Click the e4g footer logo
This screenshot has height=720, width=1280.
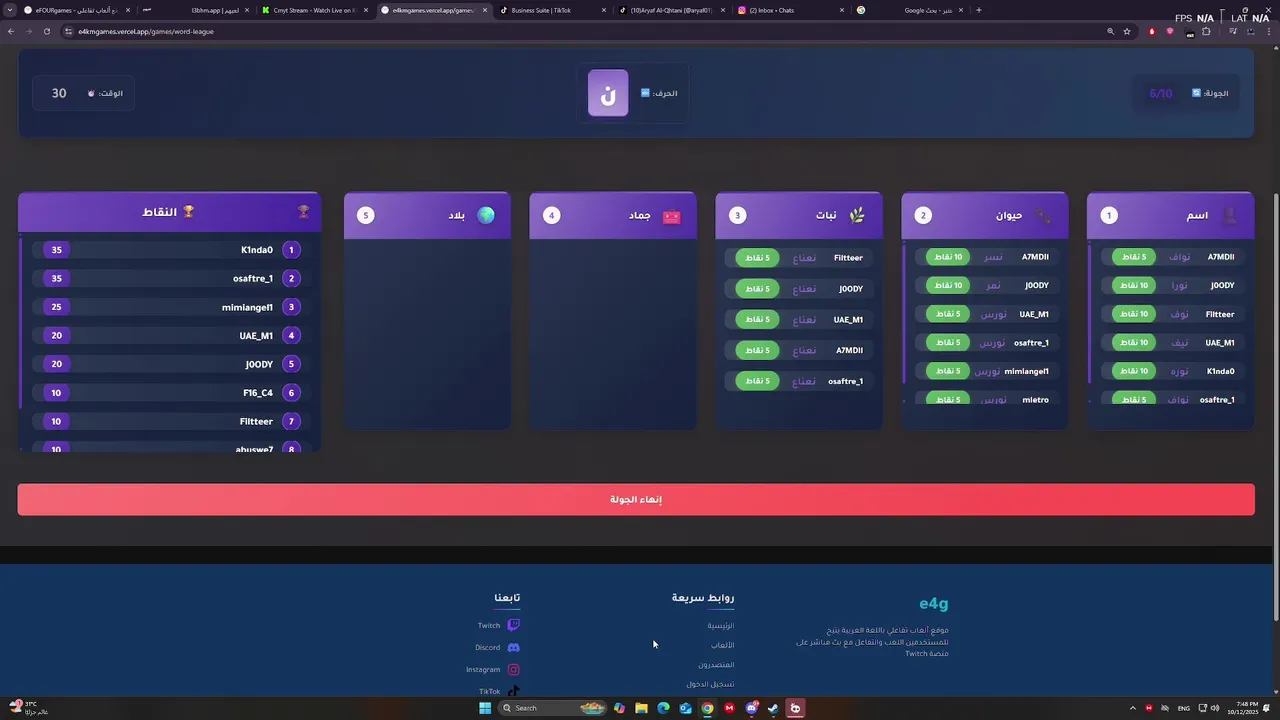coord(934,603)
